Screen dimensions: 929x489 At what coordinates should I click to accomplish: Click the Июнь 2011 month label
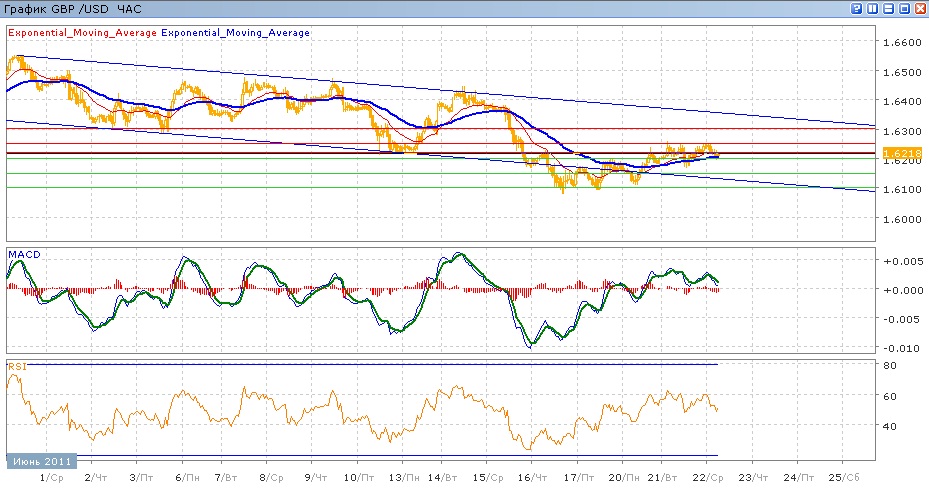click(41, 462)
